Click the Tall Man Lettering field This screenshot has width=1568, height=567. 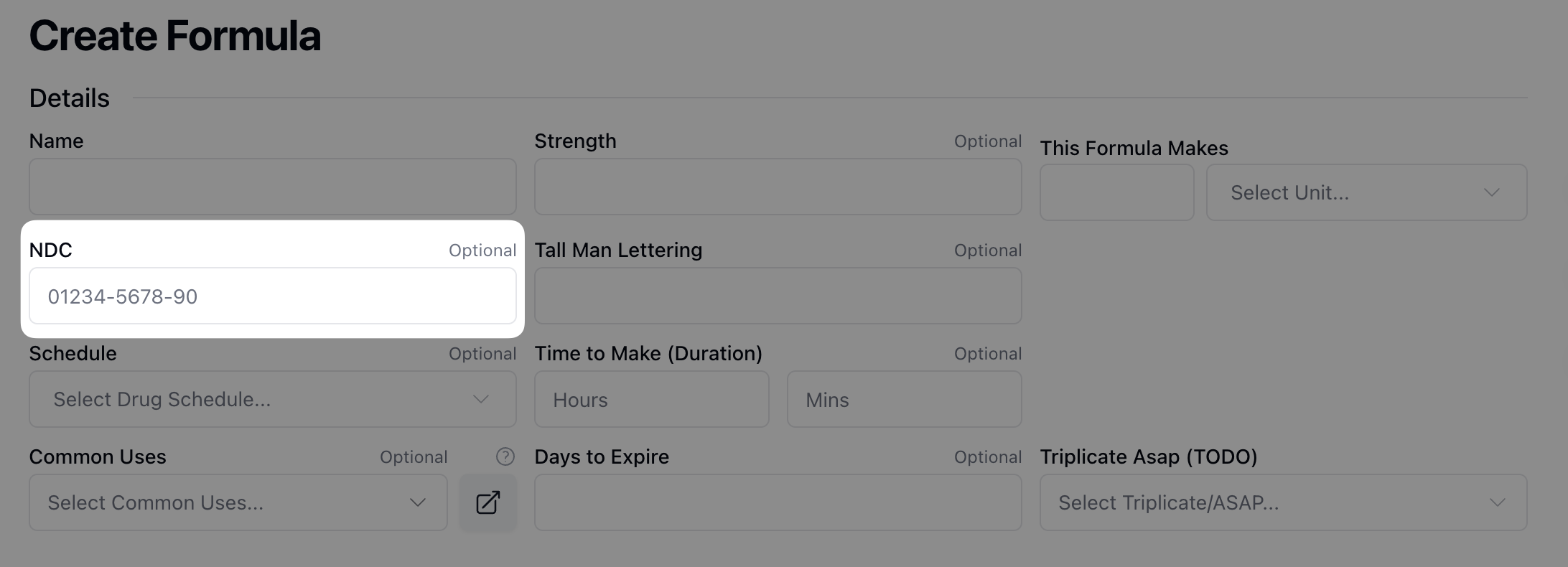pyautogui.click(x=778, y=296)
